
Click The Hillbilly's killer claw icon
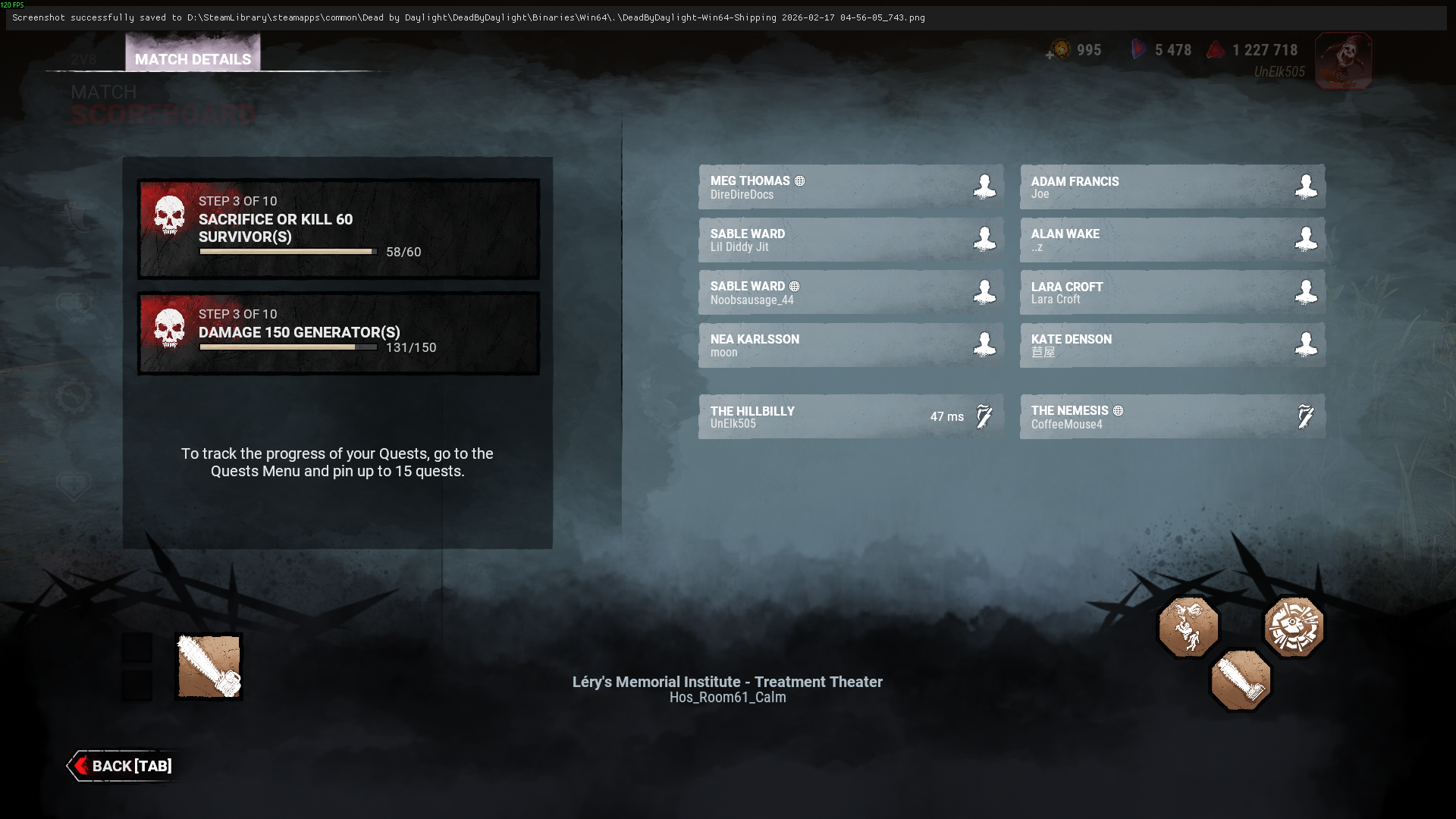pos(984,416)
